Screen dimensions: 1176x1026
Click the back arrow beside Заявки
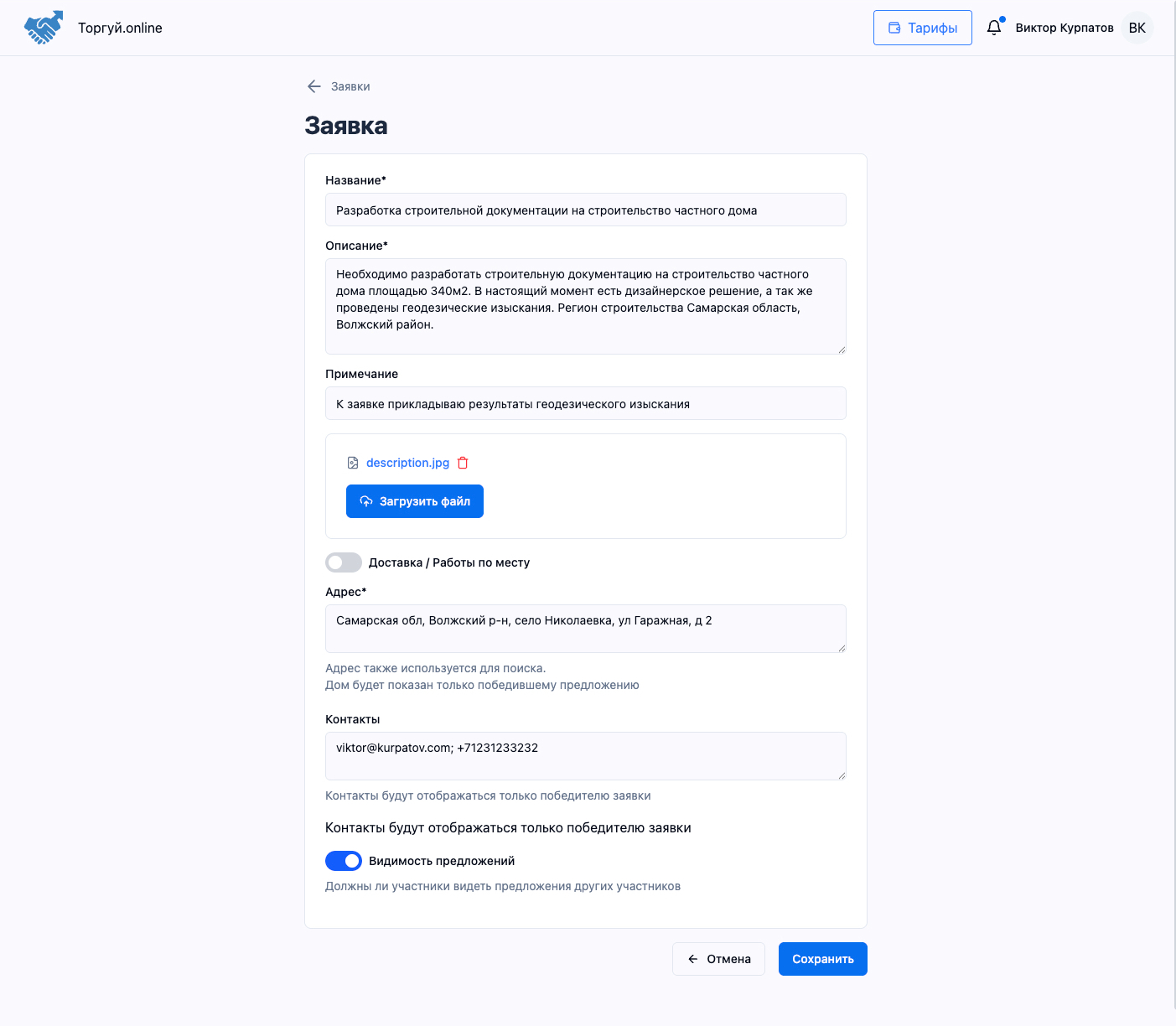314,86
